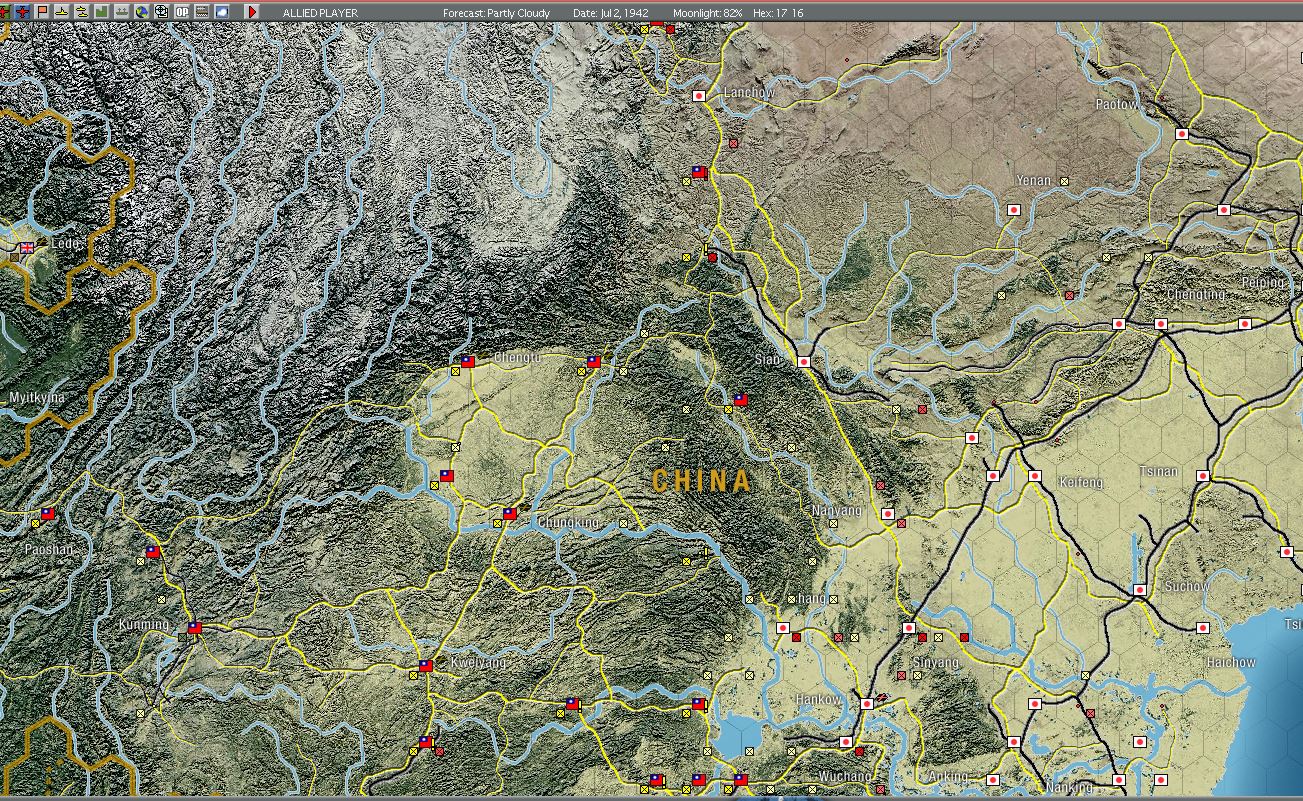The height and width of the screenshot is (801, 1303).
Task: Click the crosshair target toolbar icon
Action: click(x=162, y=12)
